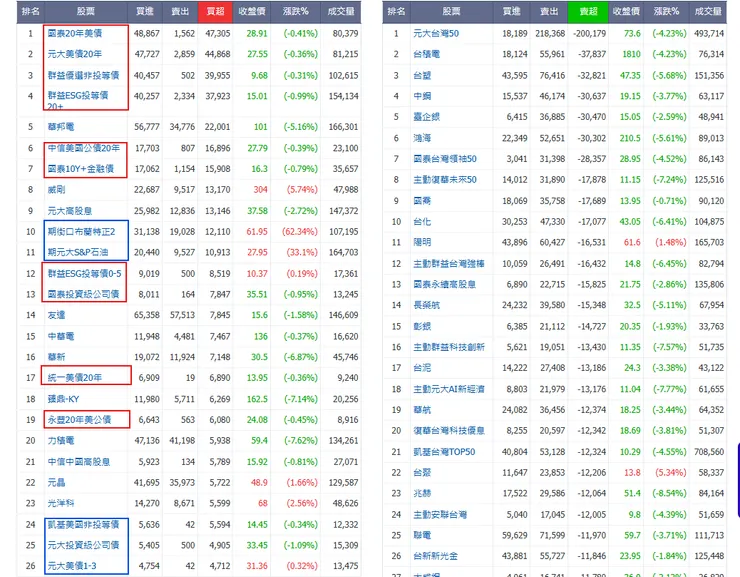Select the 光洋科 stock link
Image resolution: width=740 pixels, height=577 pixels.
coord(61,503)
